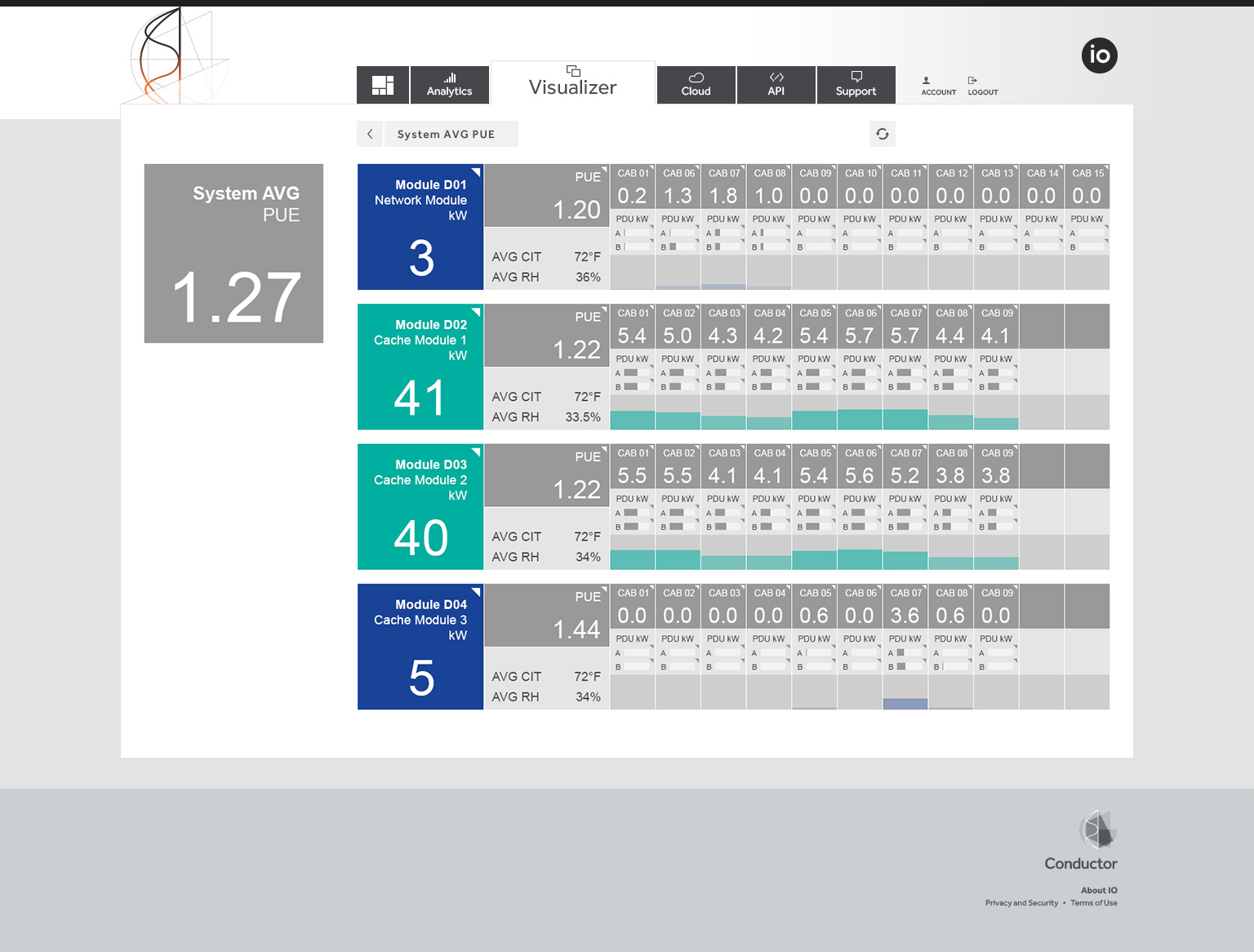Image resolution: width=1254 pixels, height=952 pixels.
Task: Select CAB 07 in Module D04
Action: (905, 607)
